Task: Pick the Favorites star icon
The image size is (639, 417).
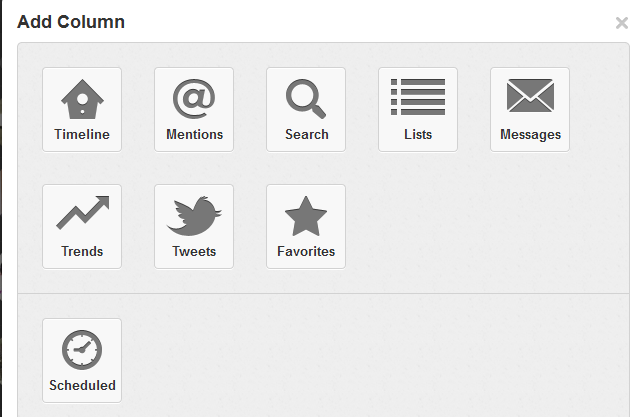Action: coord(306,215)
